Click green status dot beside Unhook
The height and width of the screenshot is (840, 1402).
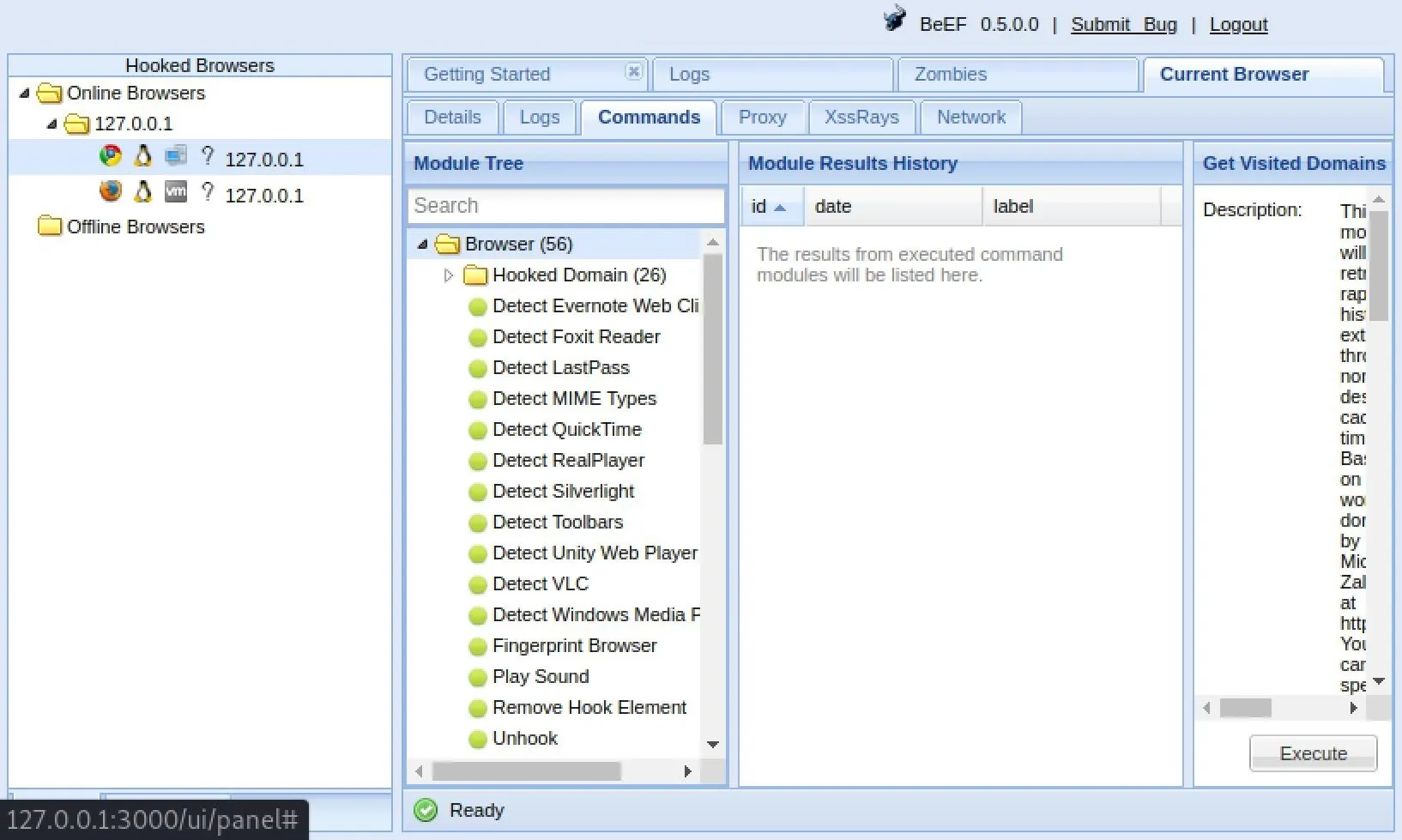[478, 740]
